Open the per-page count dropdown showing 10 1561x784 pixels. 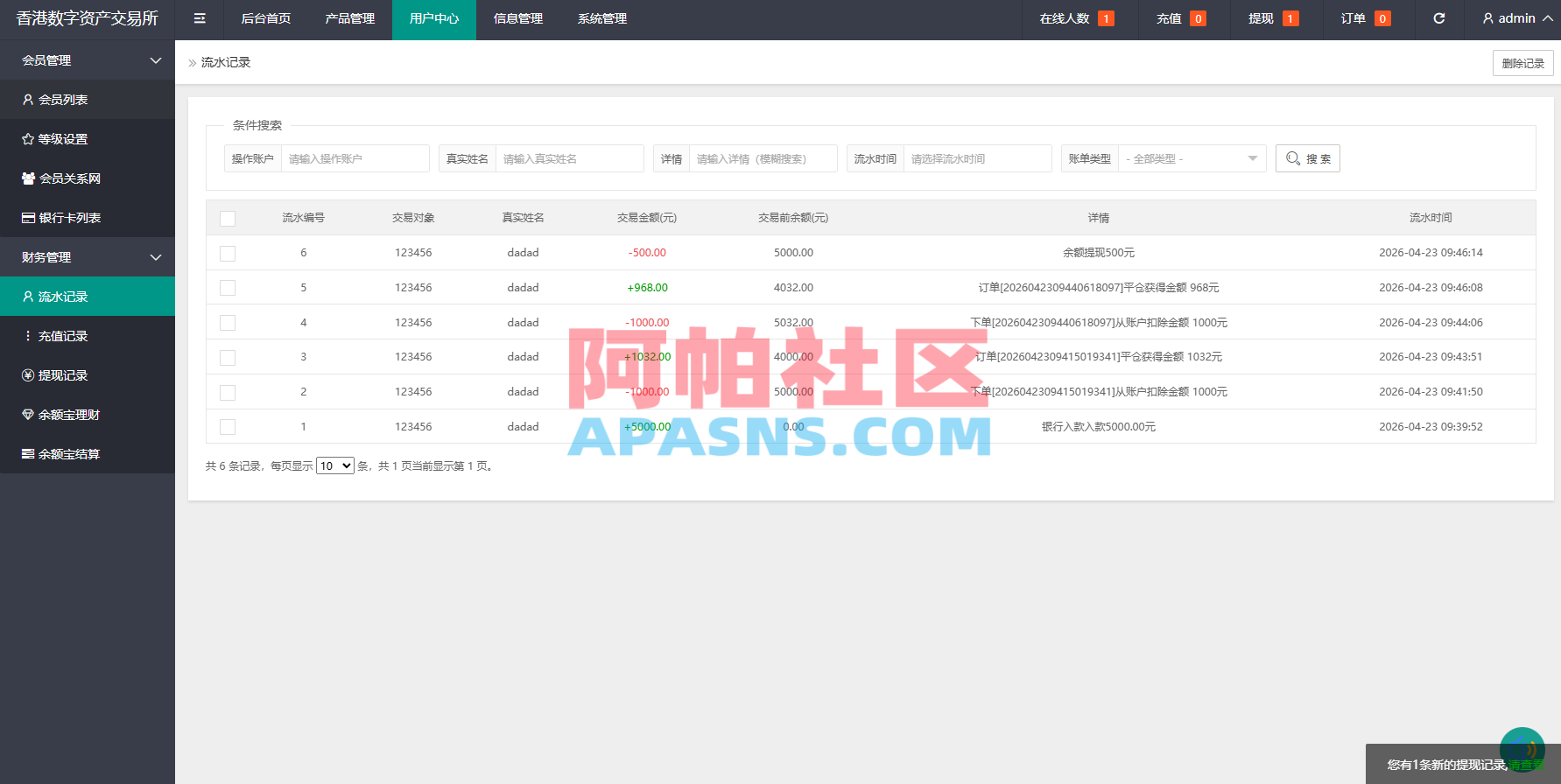[x=335, y=465]
